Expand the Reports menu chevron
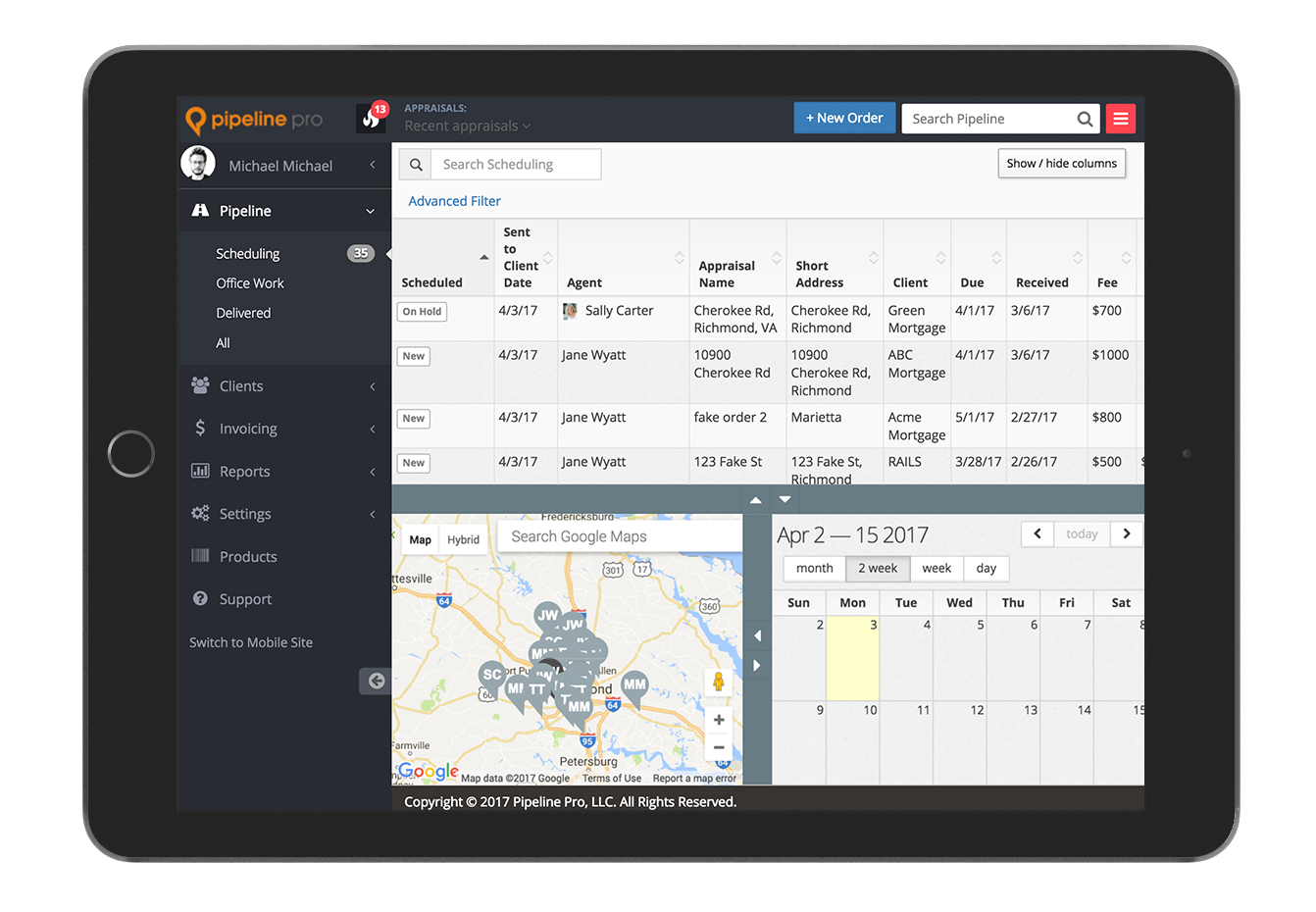This screenshot has height=912, width=1316. coord(373,472)
